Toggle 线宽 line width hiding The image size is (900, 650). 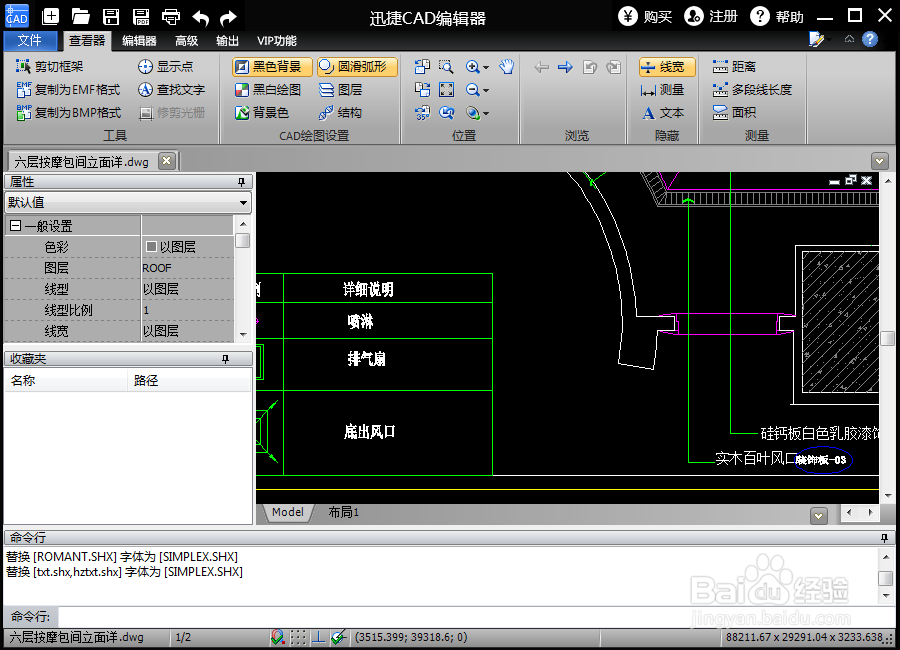[x=666, y=67]
